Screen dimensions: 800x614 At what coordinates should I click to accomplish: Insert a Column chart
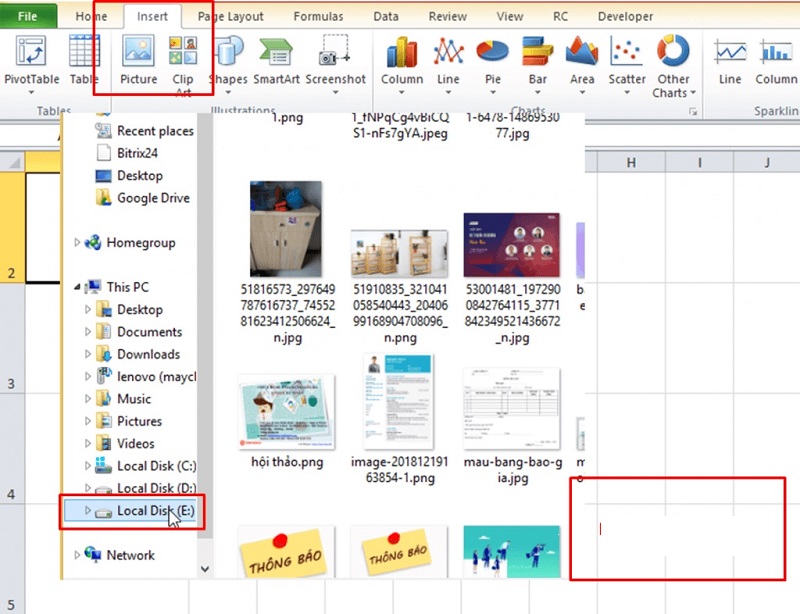(402, 59)
